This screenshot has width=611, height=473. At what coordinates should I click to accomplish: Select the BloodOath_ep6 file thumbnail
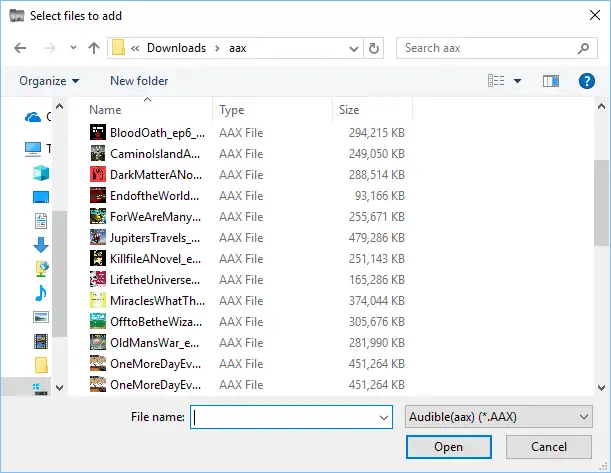click(97, 132)
